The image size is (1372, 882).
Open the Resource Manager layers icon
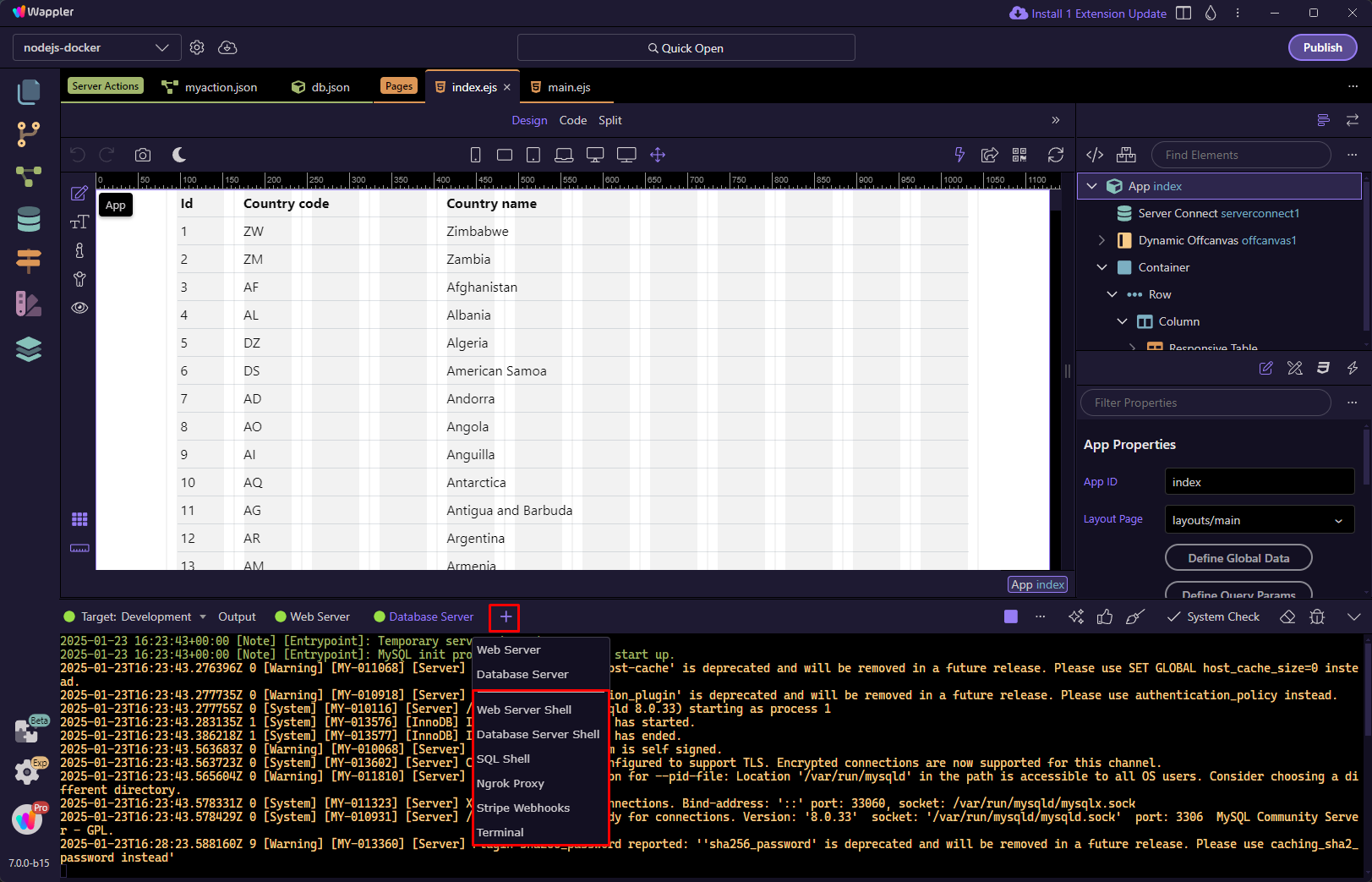pyautogui.click(x=29, y=348)
